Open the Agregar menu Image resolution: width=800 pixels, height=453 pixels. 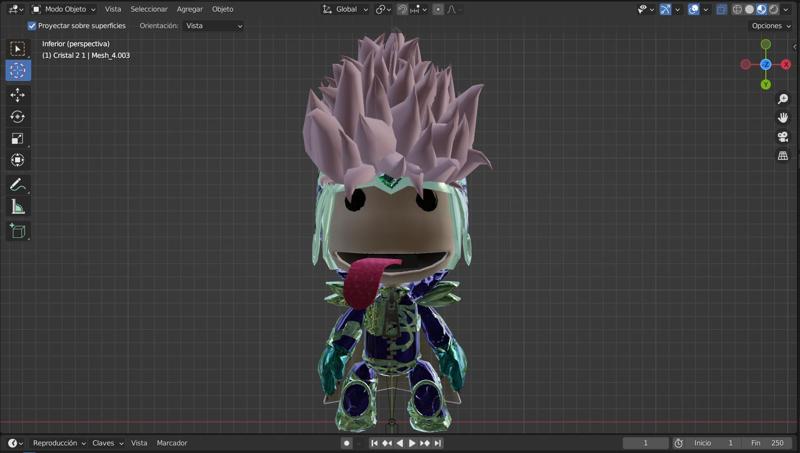pos(189,9)
